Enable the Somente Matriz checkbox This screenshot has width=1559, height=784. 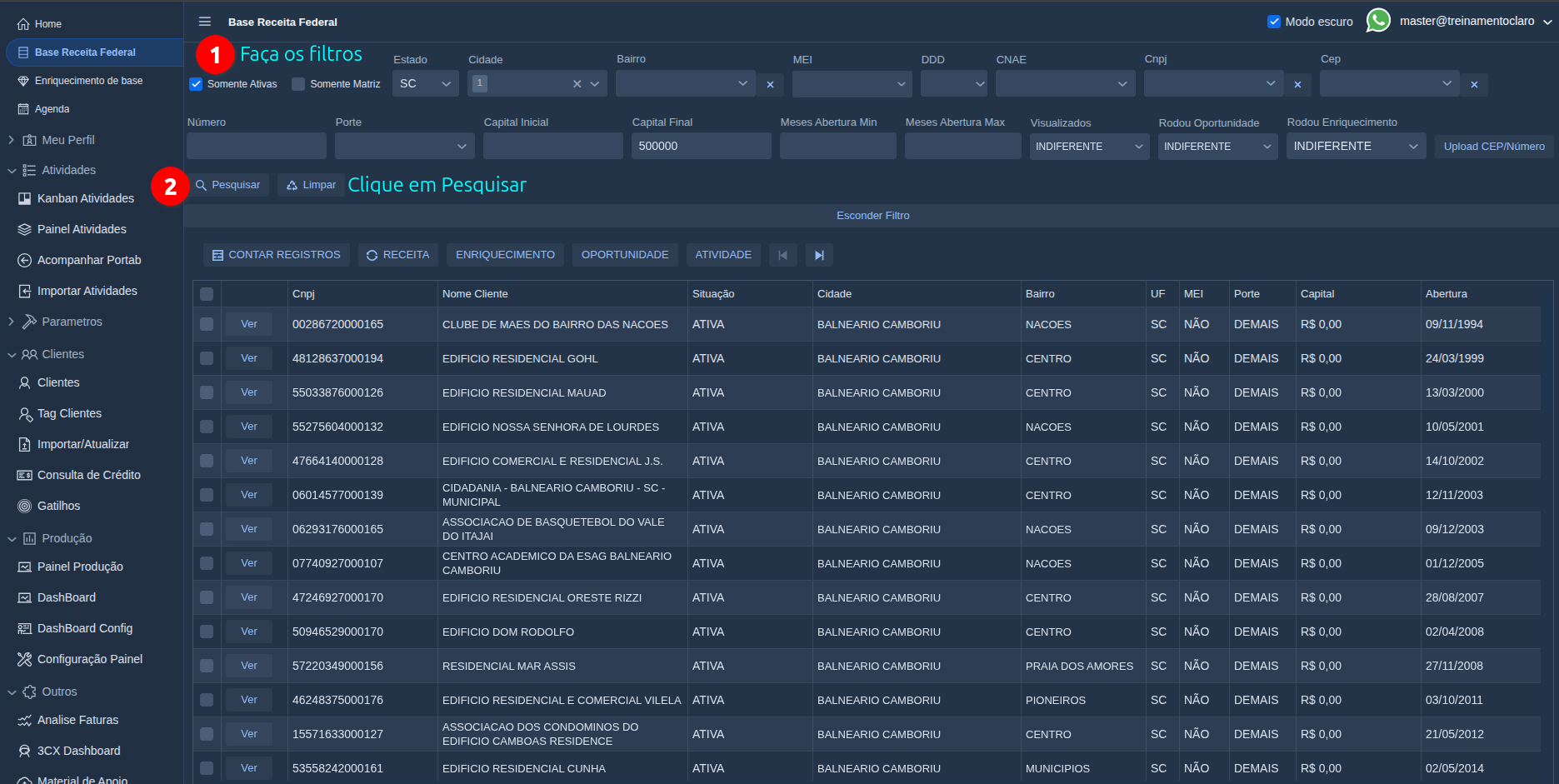298,84
